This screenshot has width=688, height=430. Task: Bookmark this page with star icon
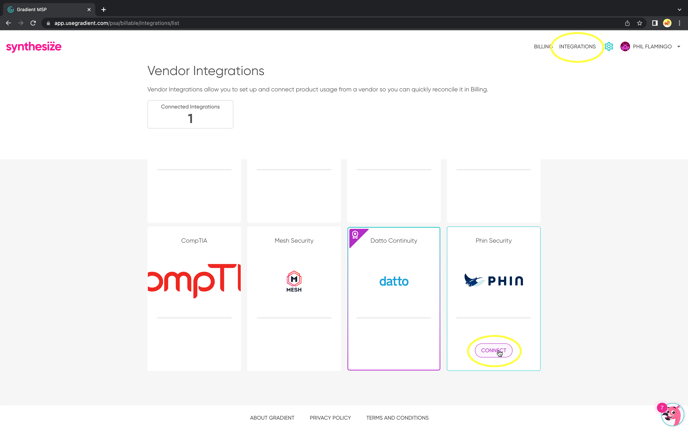pyautogui.click(x=640, y=23)
